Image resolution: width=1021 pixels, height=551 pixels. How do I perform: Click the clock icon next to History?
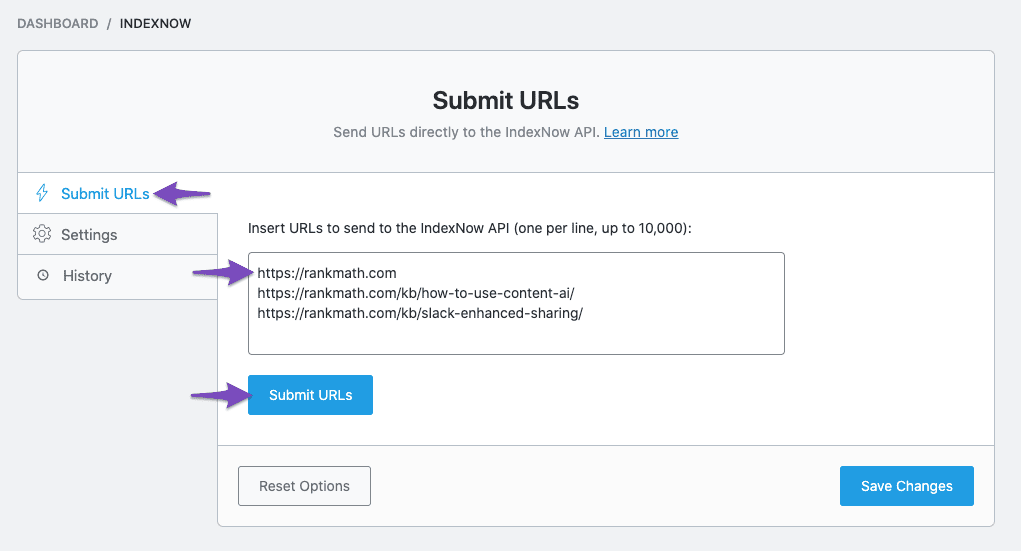(43, 275)
